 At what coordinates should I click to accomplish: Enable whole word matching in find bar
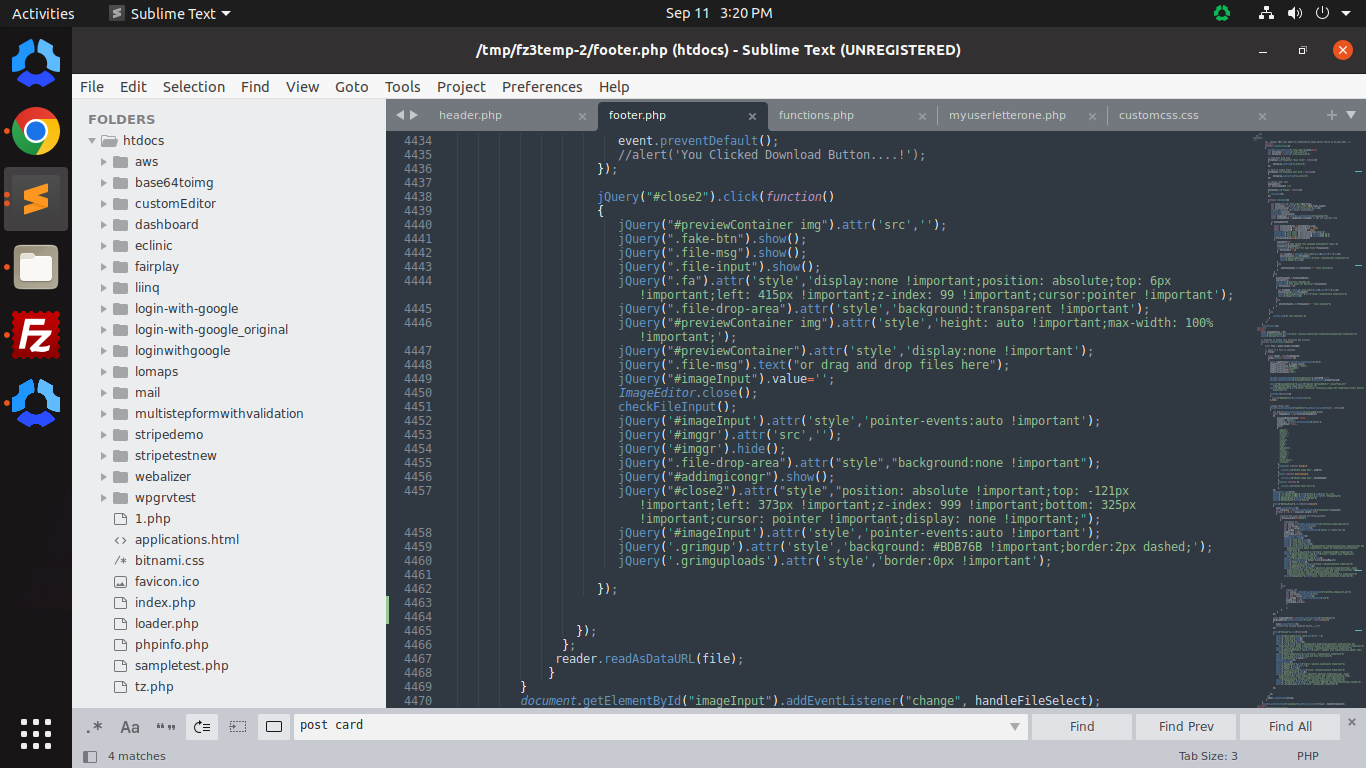coord(166,727)
